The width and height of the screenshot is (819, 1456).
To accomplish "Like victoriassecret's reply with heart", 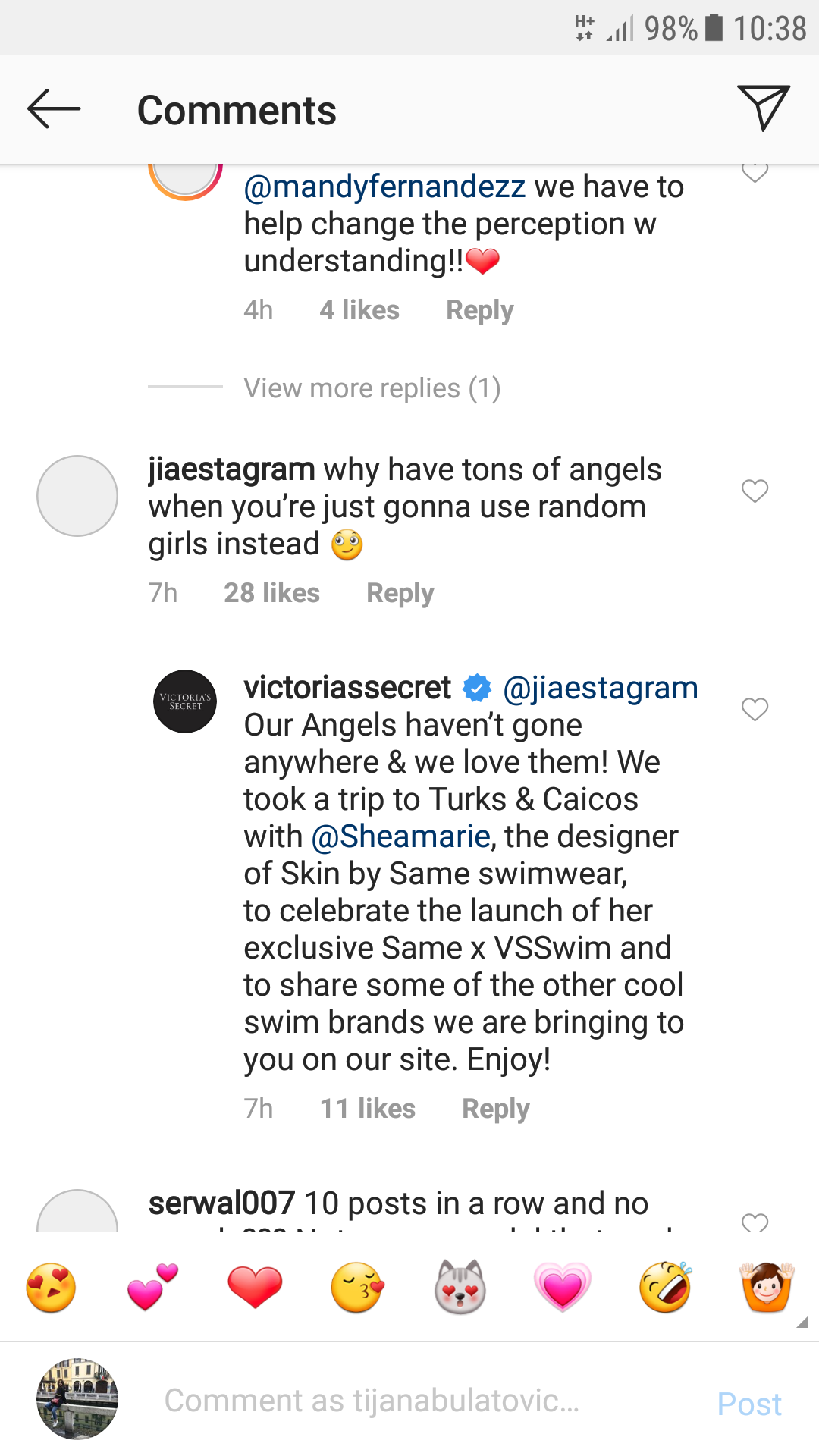I will coord(755,710).
